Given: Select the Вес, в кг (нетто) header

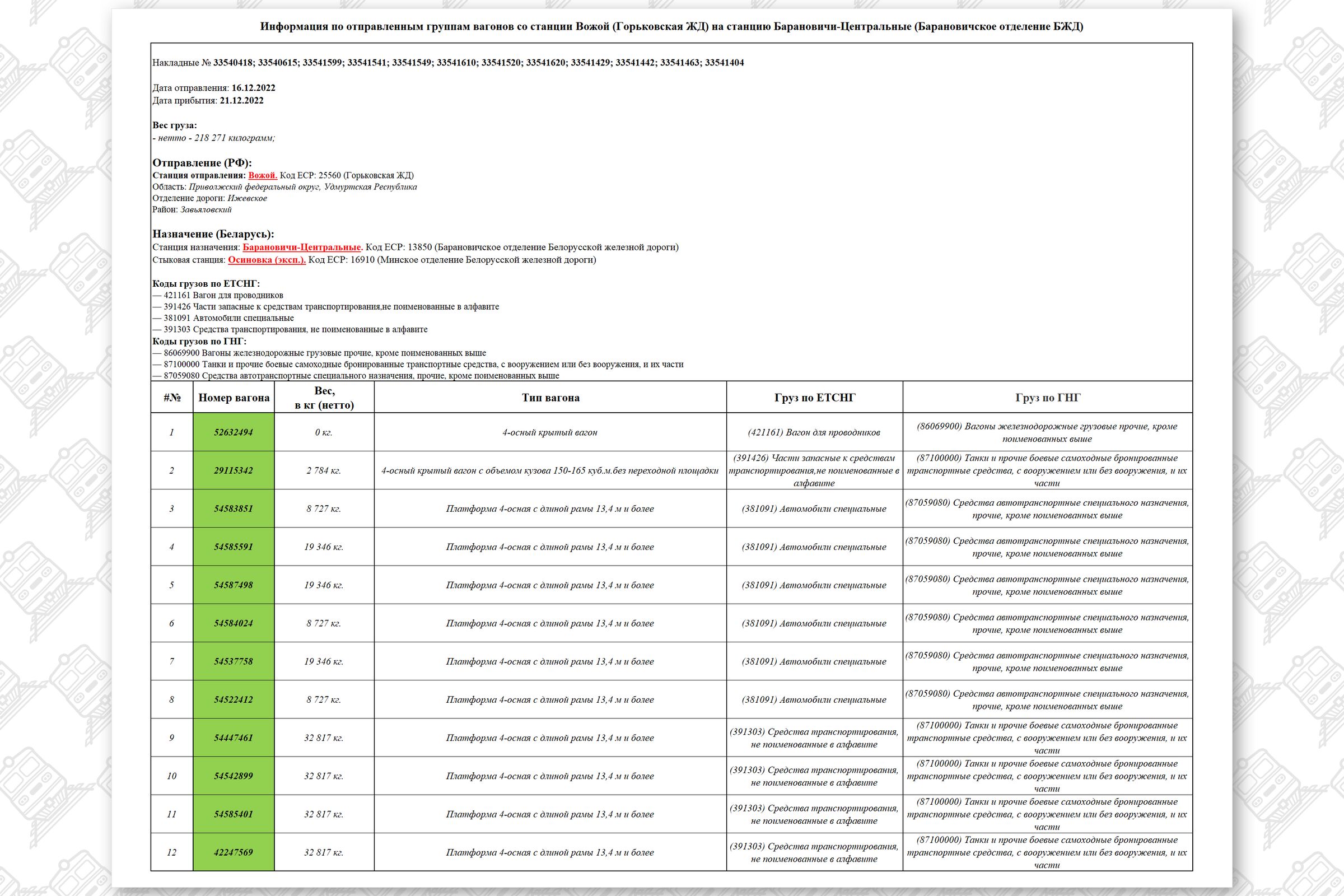Looking at the screenshot, I should coord(324,398).
